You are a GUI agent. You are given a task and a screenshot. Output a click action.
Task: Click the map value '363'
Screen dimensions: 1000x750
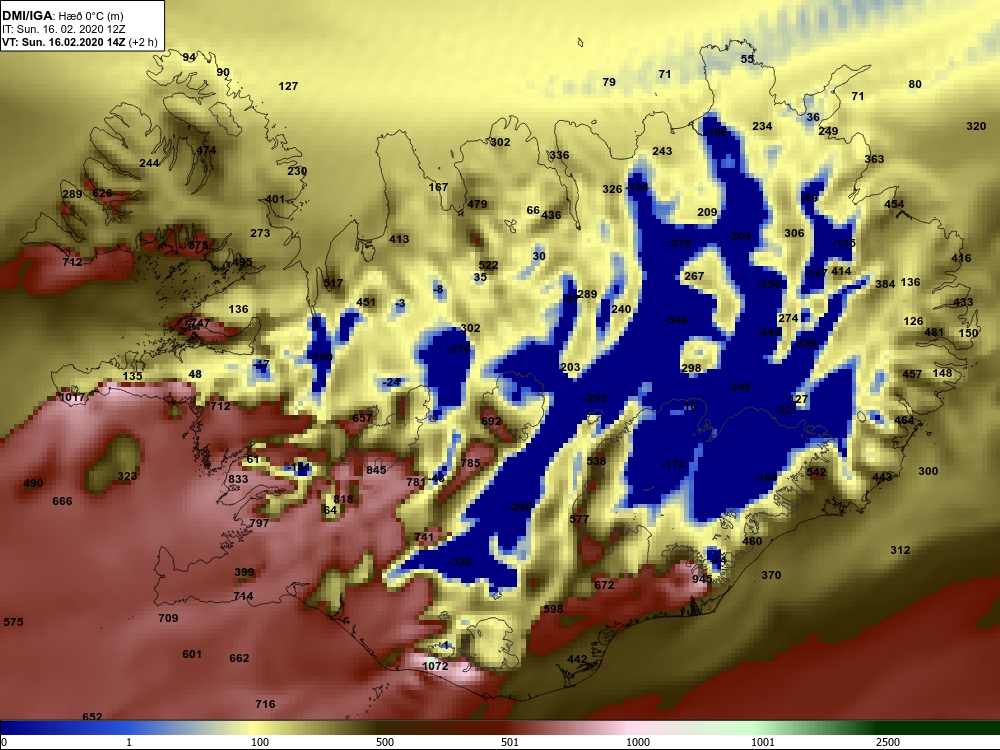coord(874,159)
